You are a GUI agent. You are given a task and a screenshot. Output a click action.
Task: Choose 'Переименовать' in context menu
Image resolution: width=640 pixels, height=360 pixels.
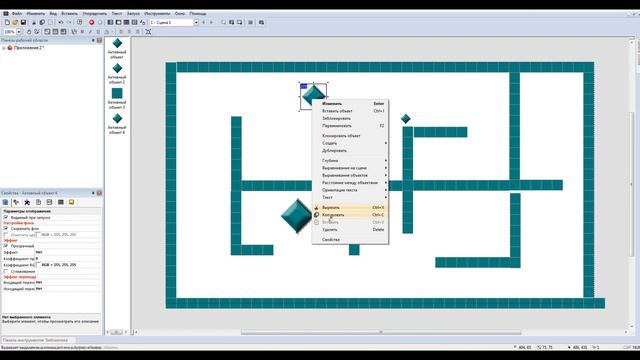click(x=350, y=126)
